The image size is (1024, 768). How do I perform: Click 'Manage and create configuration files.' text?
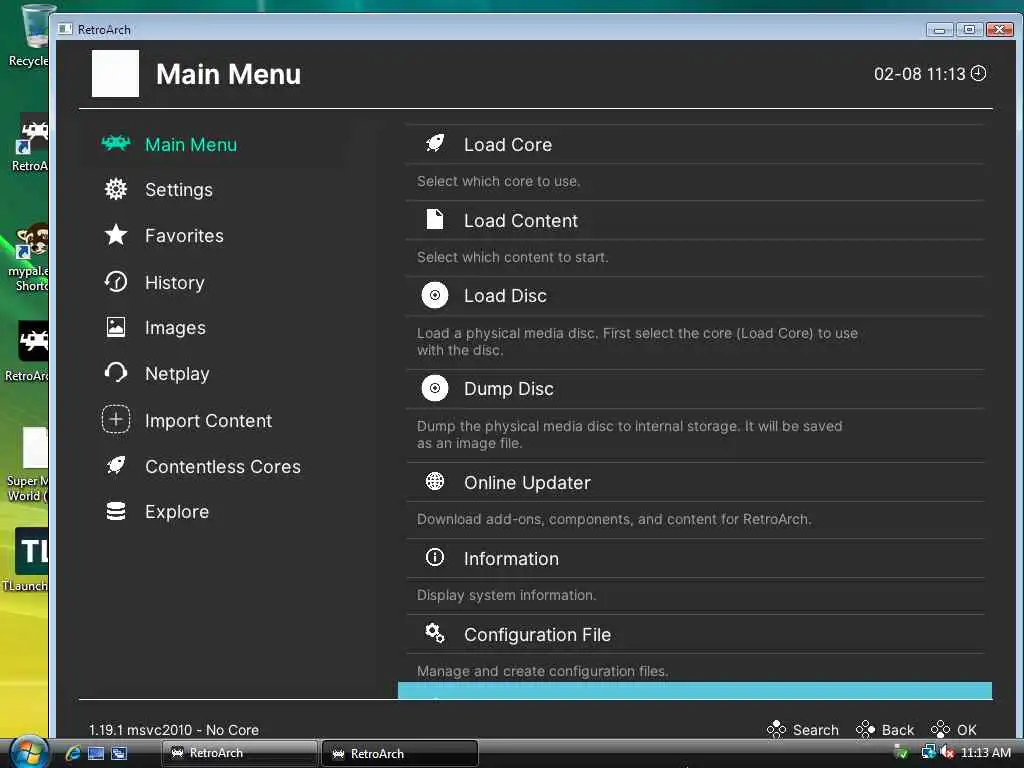click(542, 671)
